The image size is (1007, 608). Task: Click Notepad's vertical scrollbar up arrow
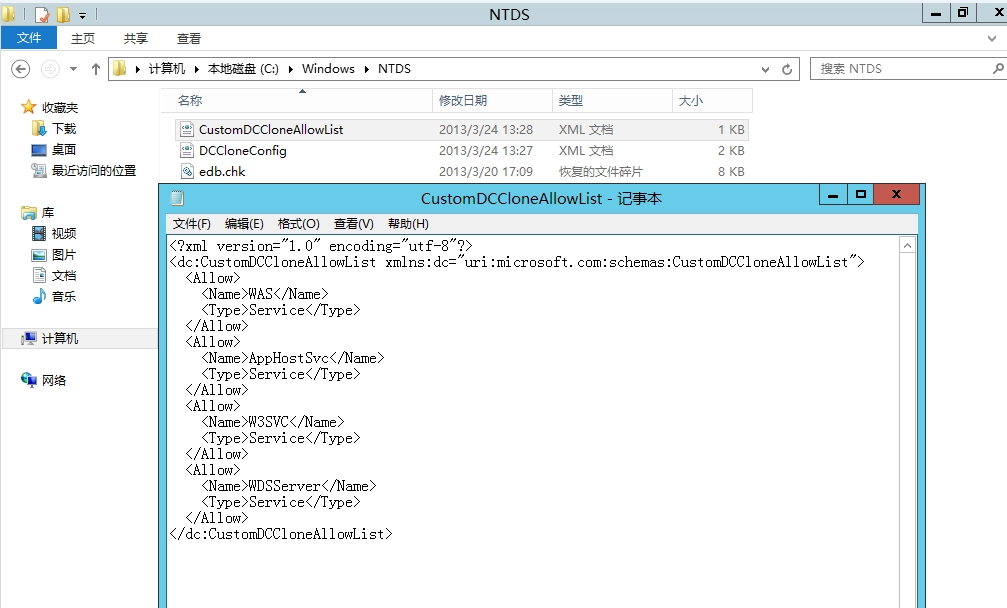907,245
